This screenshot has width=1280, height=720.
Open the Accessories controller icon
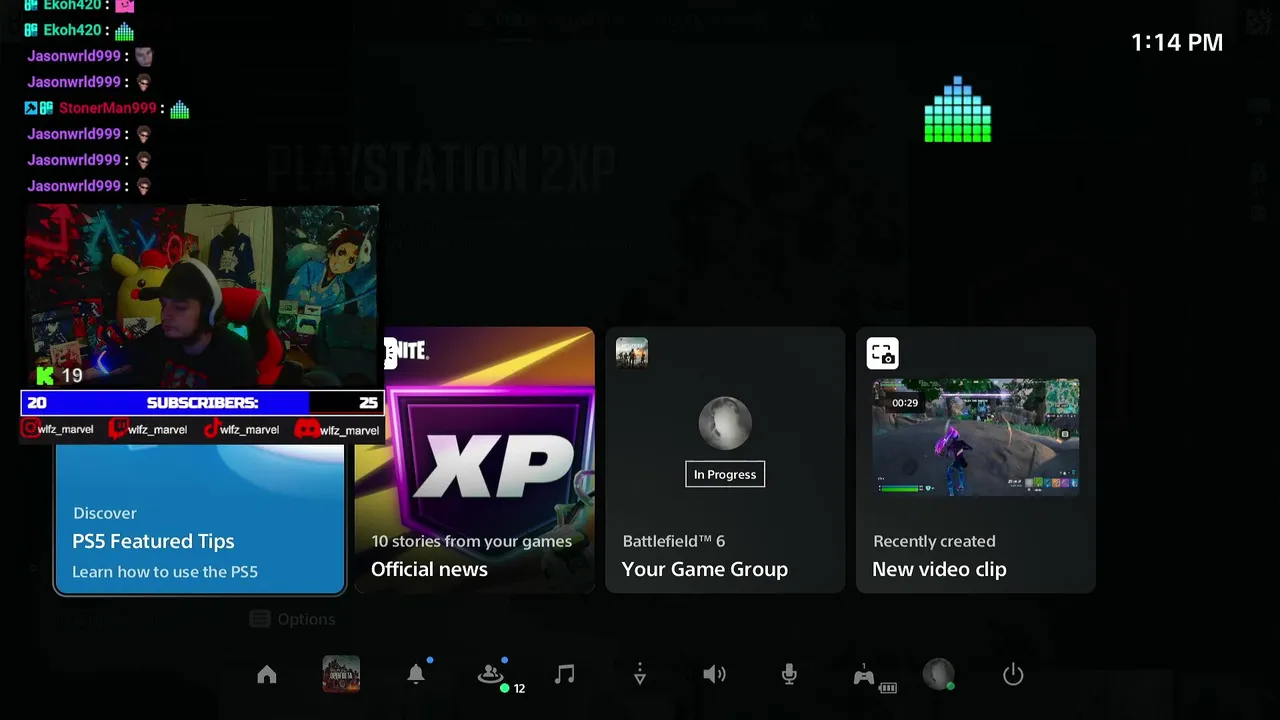click(x=864, y=676)
